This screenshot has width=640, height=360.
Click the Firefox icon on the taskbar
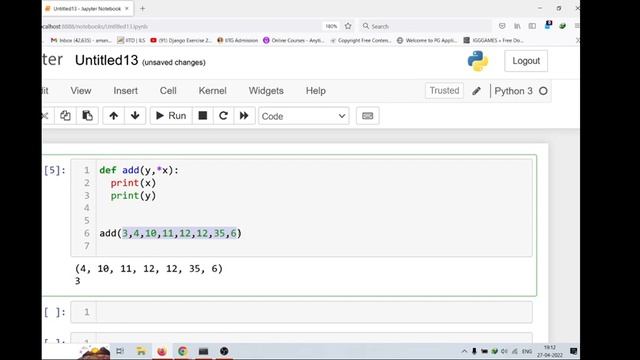(162, 351)
